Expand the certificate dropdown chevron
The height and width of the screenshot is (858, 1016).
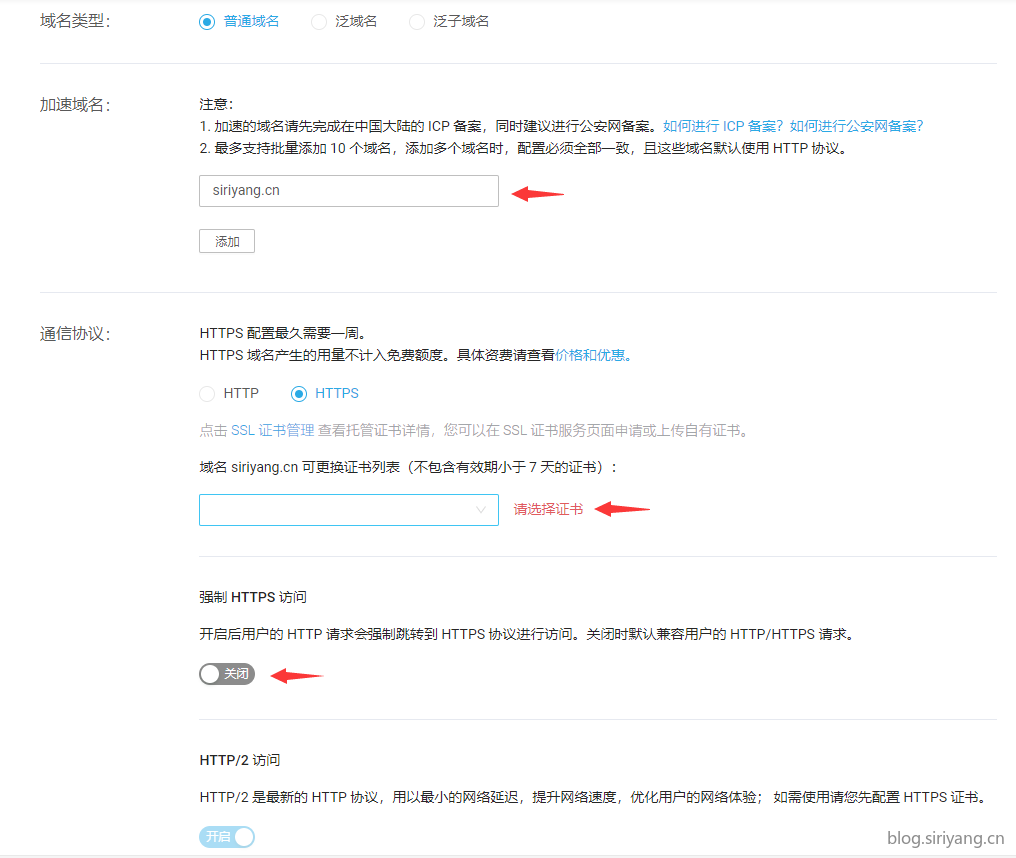480,510
